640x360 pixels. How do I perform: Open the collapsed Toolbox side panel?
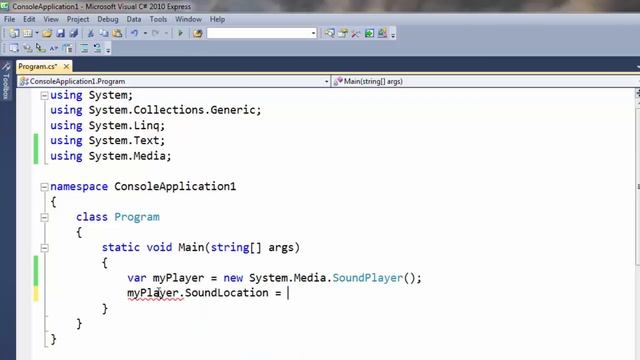click(6, 82)
